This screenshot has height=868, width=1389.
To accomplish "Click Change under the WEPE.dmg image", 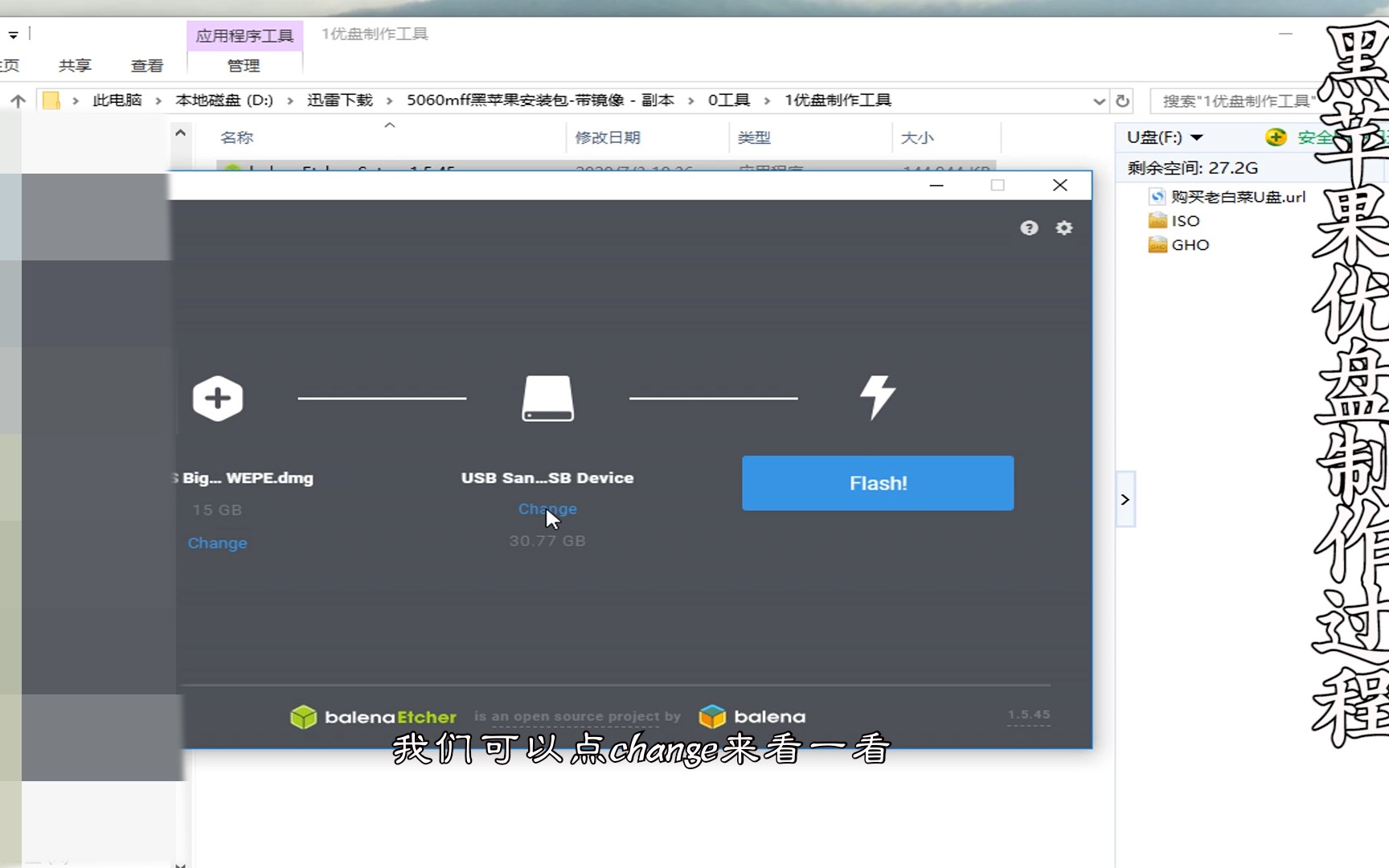I will point(217,542).
